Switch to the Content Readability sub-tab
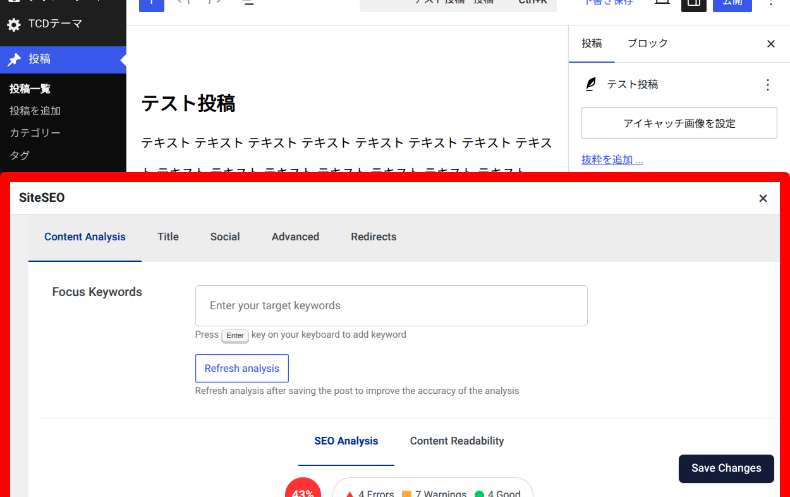This screenshot has height=497, width=790. [x=456, y=441]
